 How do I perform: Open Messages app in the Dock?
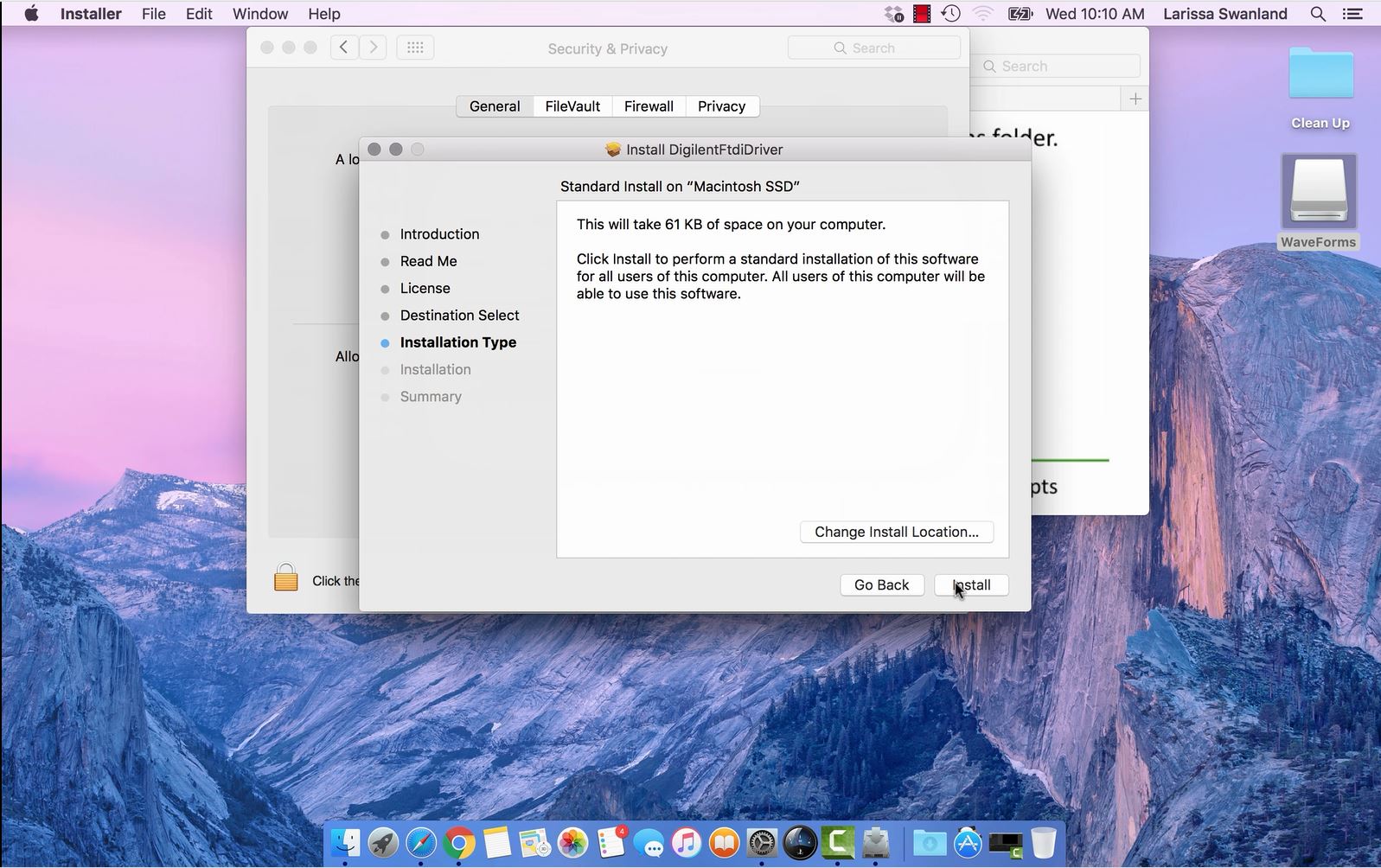(649, 842)
